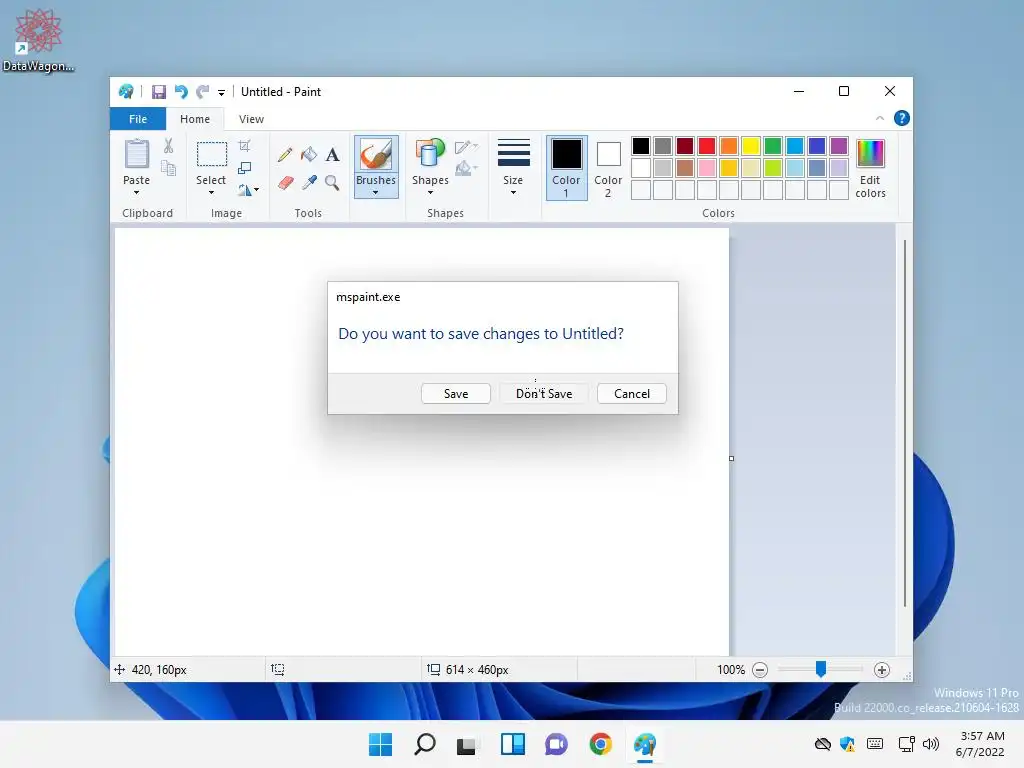
Task: Click the Copy icon below Cut
Action: tap(168, 168)
